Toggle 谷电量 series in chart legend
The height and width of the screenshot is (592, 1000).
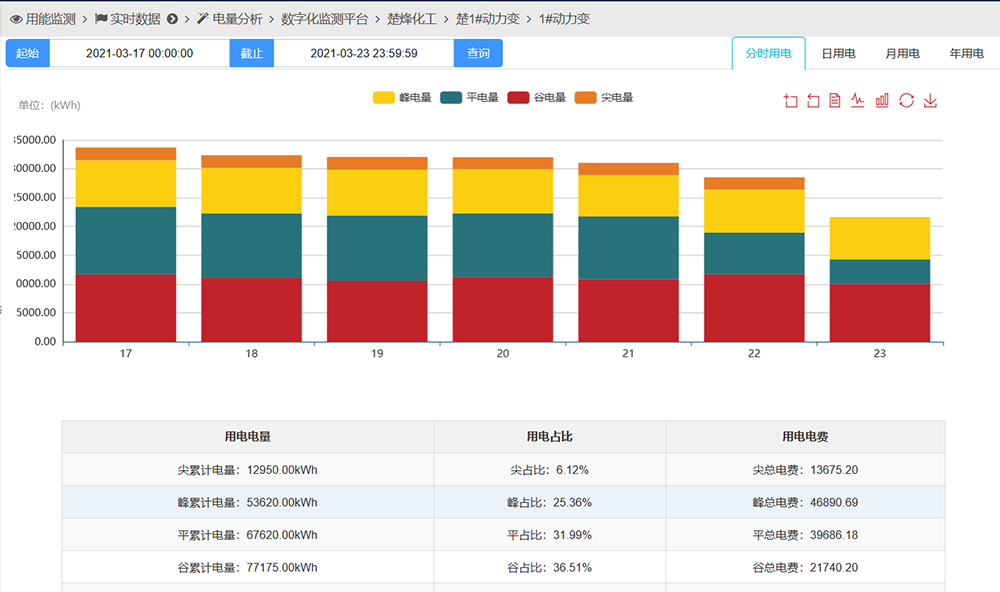click(x=537, y=98)
